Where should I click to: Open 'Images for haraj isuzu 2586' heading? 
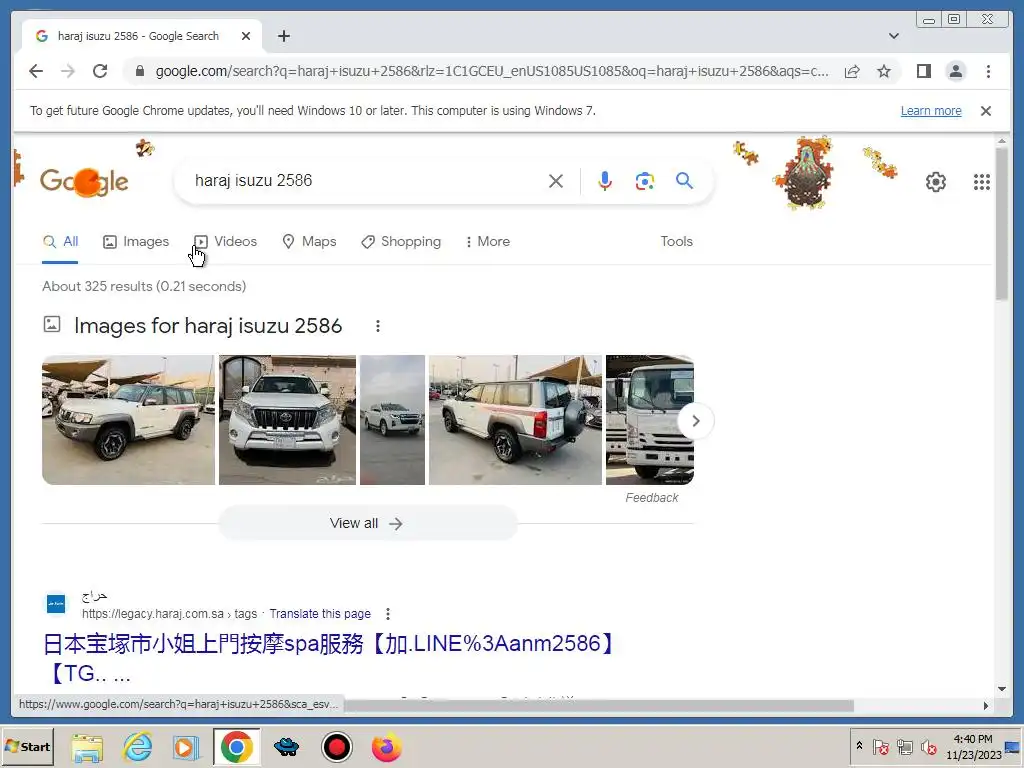click(208, 325)
